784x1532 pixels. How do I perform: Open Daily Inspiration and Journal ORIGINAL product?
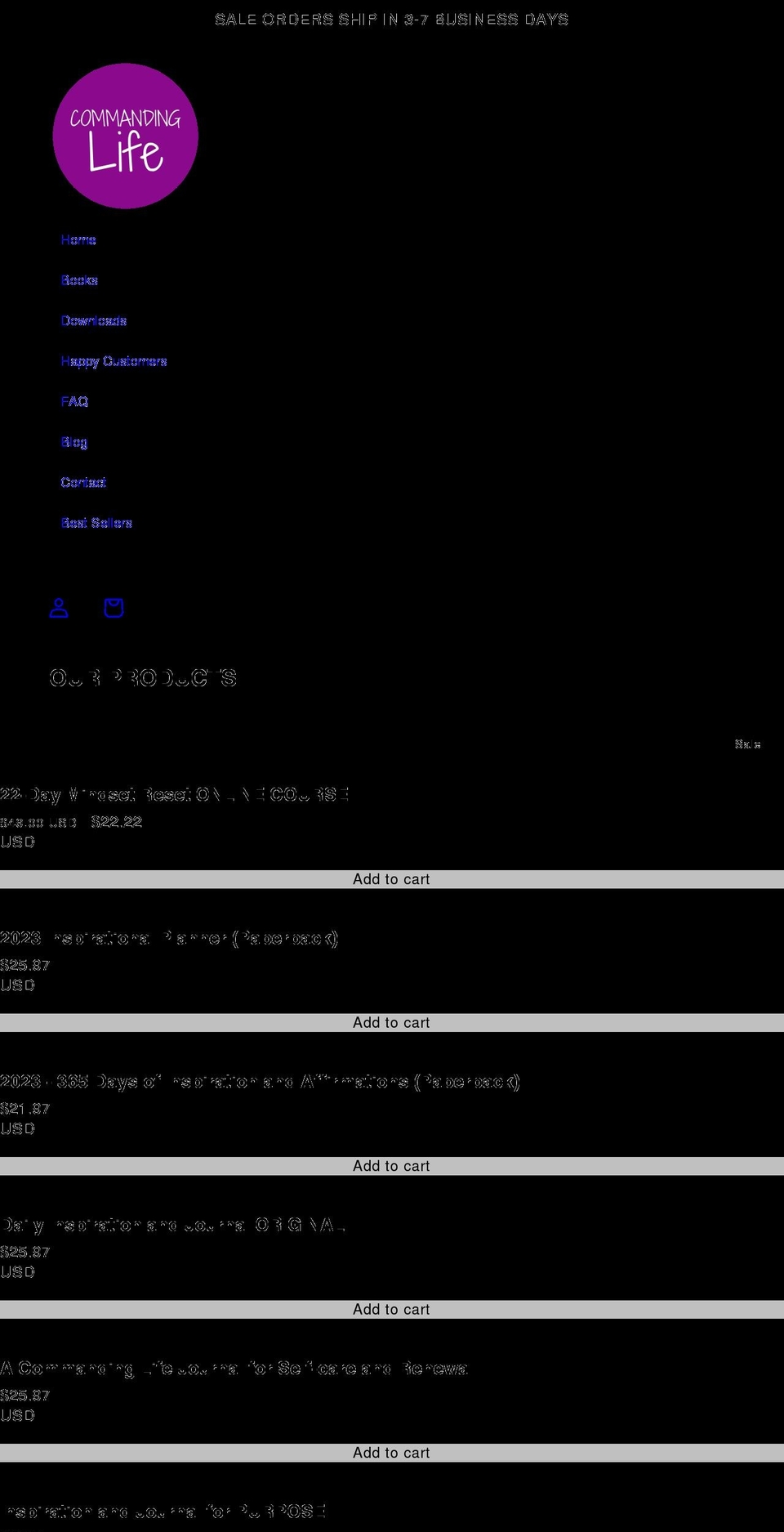[172, 1225]
